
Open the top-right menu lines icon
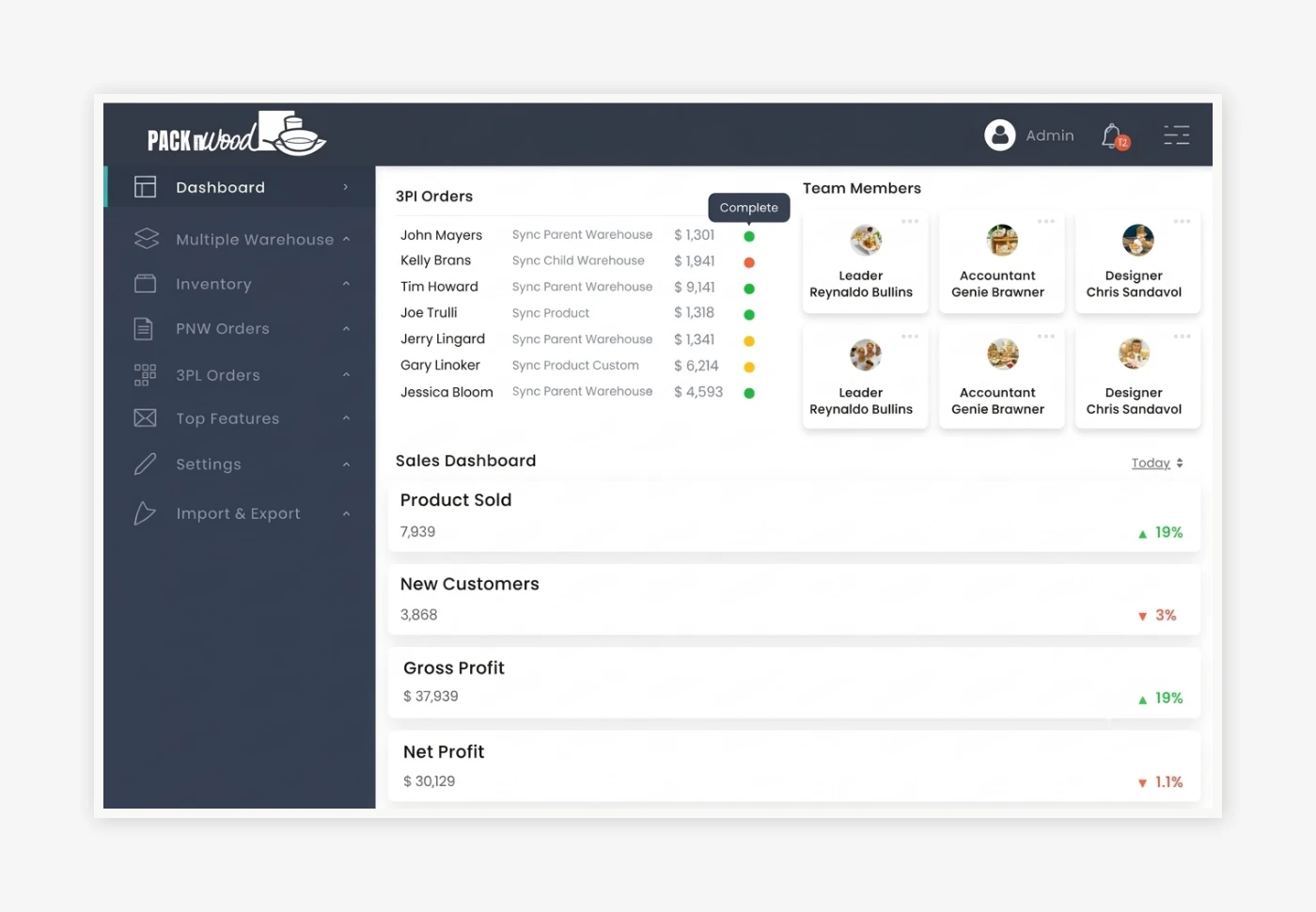click(1176, 135)
